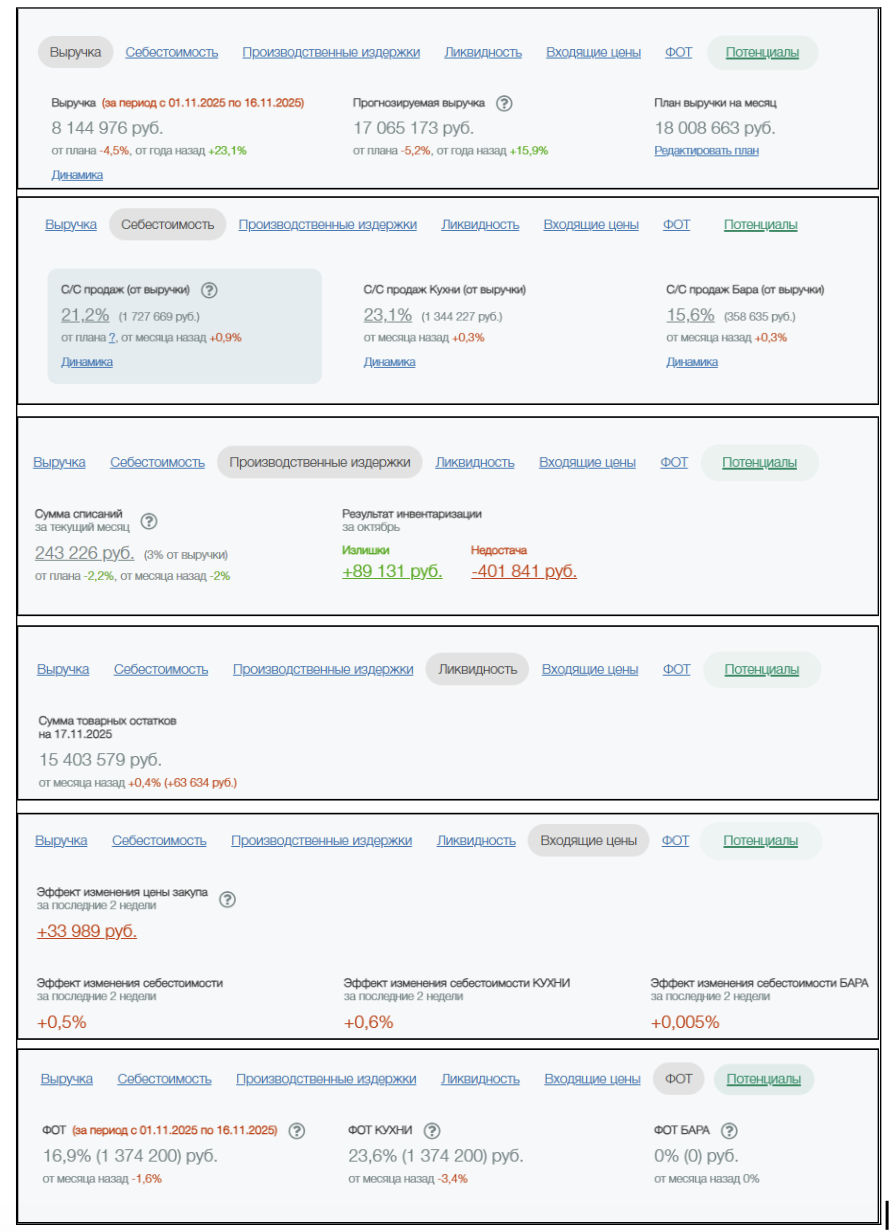Open Потенциалы tab in the top Выручка panel
890x1232 pixels.
coord(762,53)
